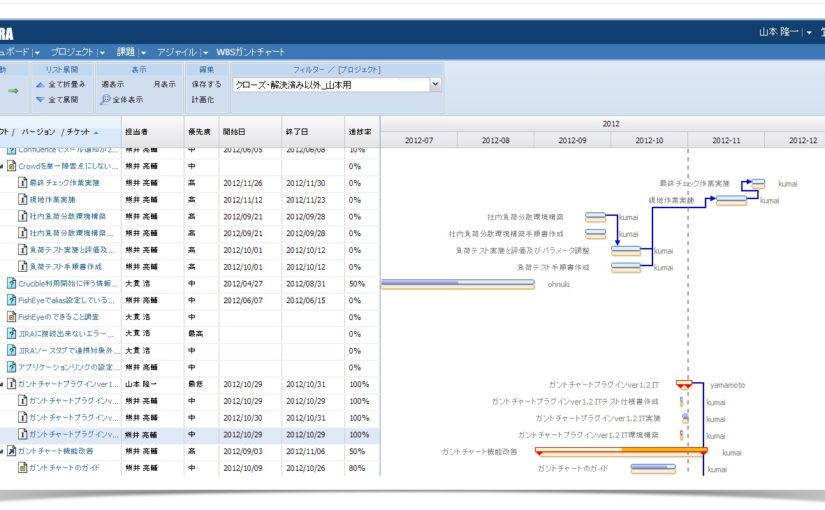This screenshot has width=825, height=510.
Task: Click the question icon of JIRAに接続出来ないエラー
Action: tap(12, 334)
